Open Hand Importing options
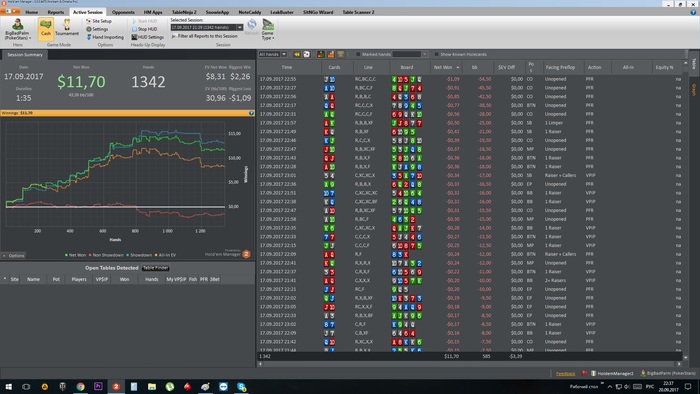700x394 pixels. tap(105, 37)
